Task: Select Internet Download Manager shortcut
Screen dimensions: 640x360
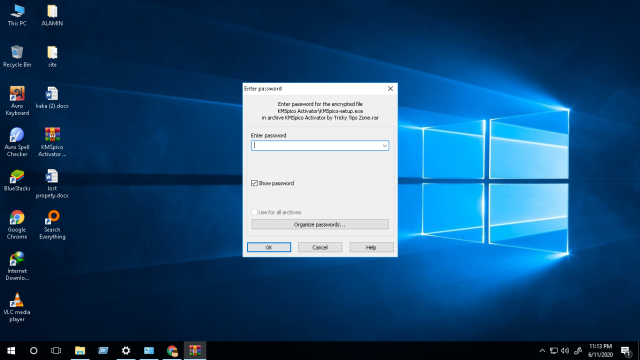Action: pyautogui.click(x=17, y=266)
